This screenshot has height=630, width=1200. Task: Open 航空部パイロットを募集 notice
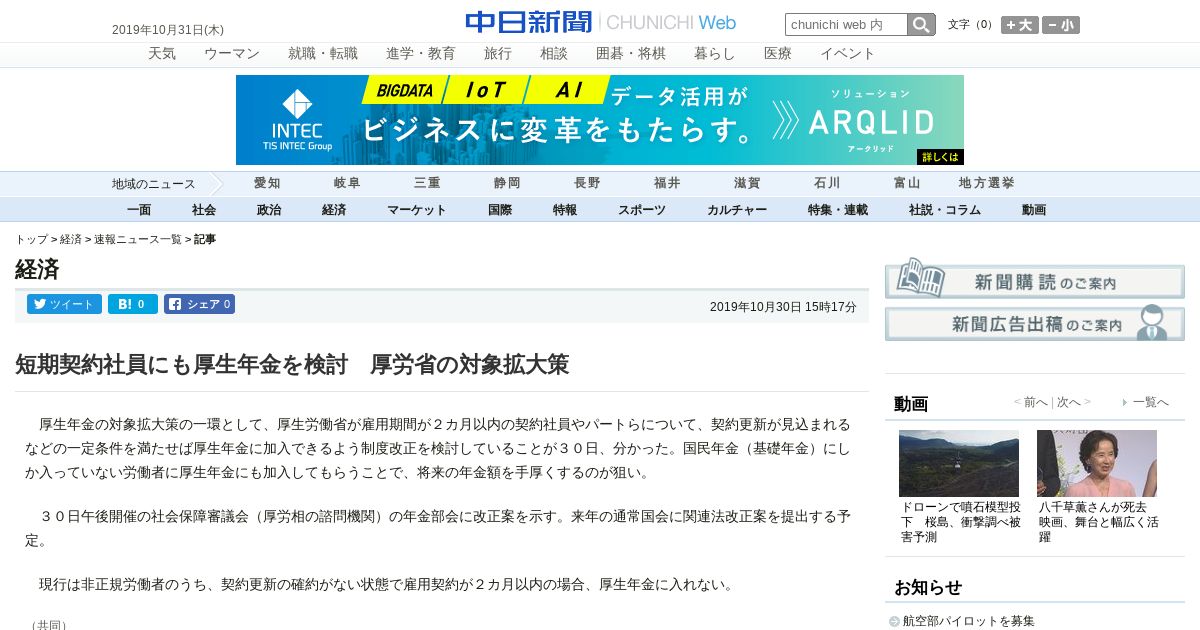[x=968, y=621]
